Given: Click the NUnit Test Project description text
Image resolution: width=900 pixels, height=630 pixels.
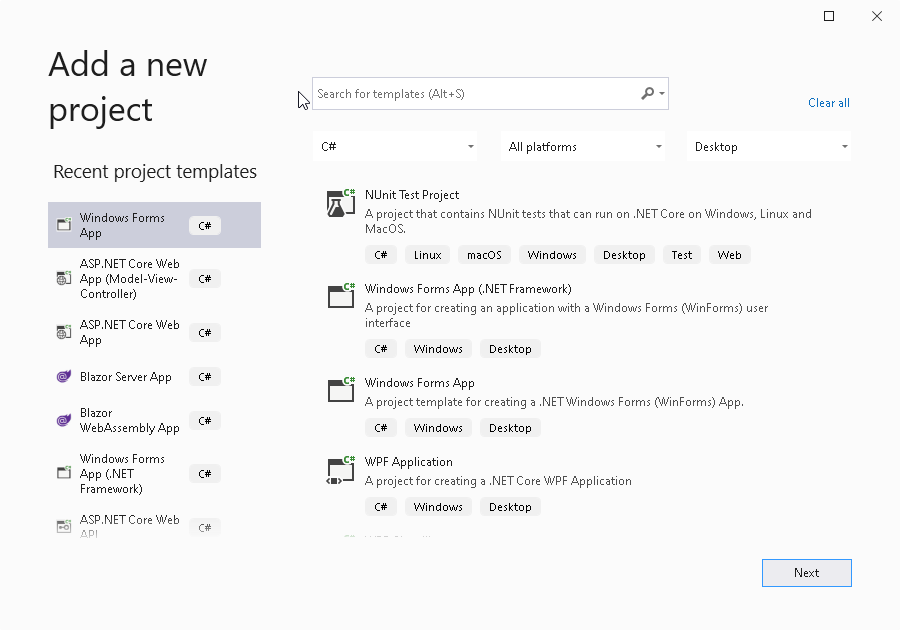Looking at the screenshot, I should [588, 221].
